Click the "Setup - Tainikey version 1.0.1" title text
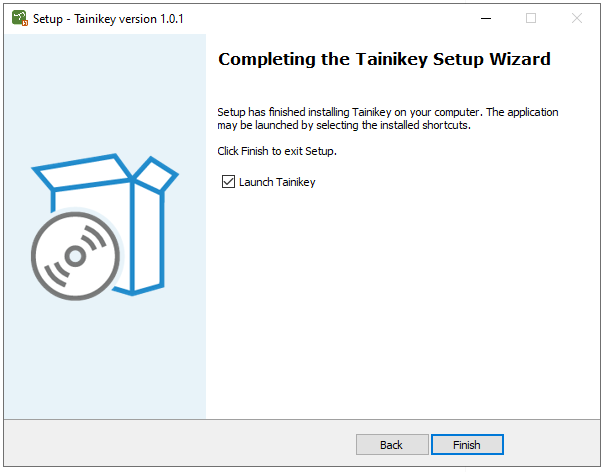The width and height of the screenshot is (605, 472). pos(109,19)
